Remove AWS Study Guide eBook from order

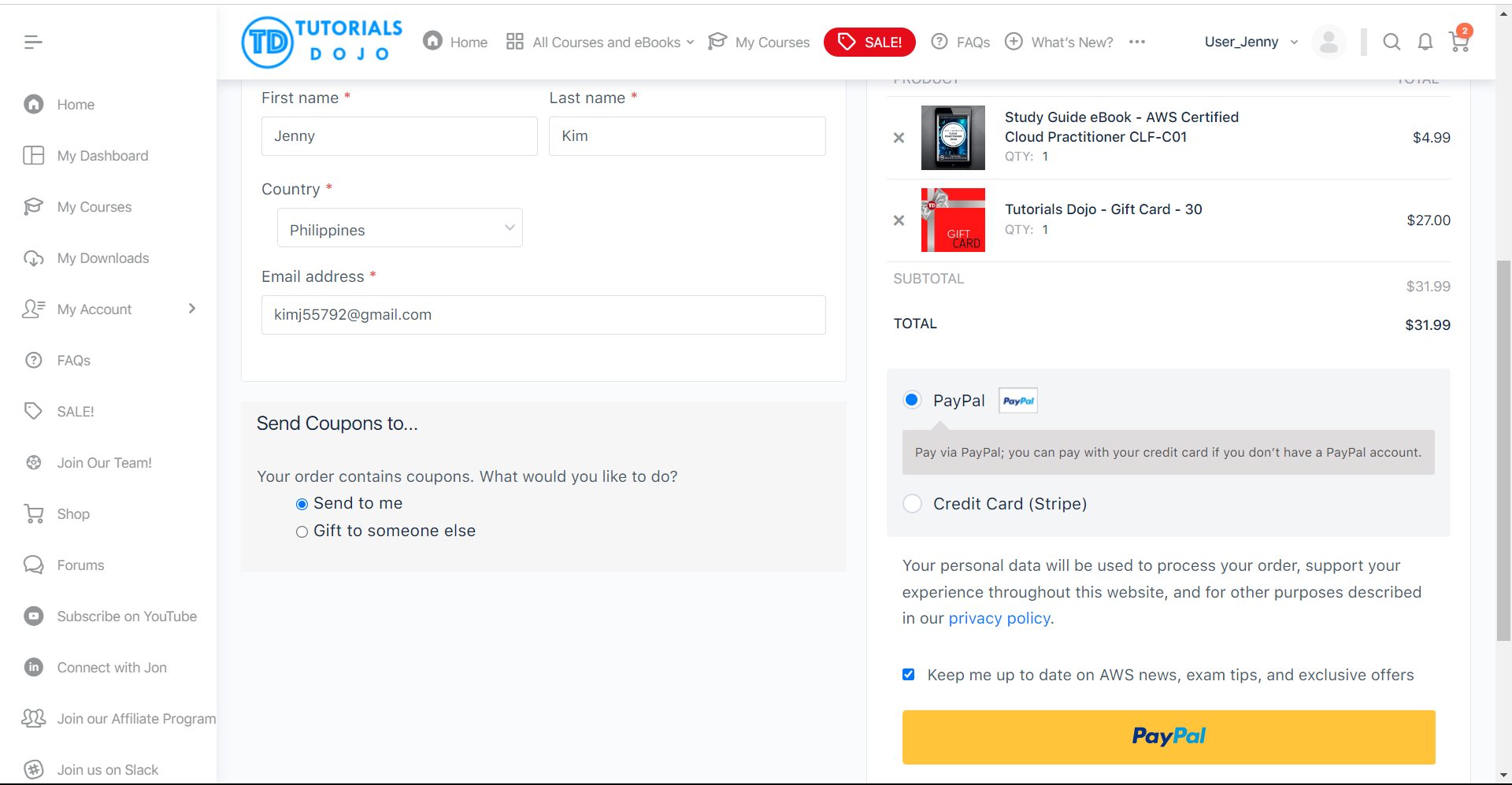(x=899, y=138)
